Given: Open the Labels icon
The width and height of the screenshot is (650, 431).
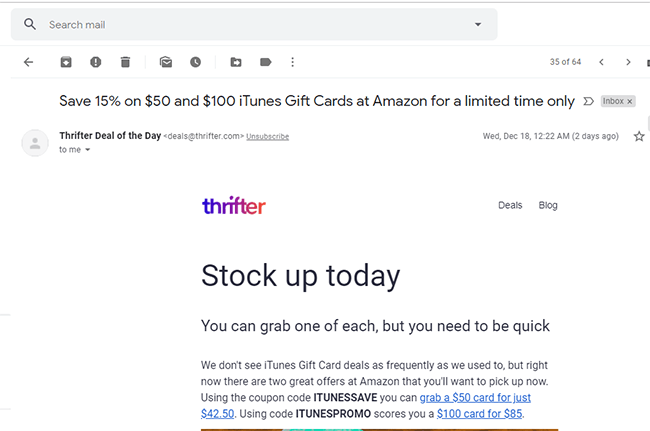Looking at the screenshot, I should click(x=266, y=62).
